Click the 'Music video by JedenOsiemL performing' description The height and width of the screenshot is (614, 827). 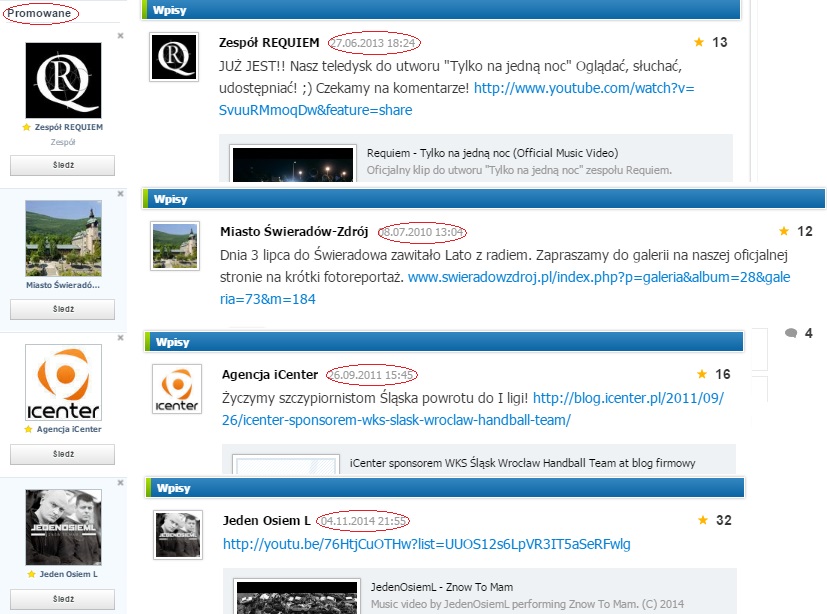coord(527,604)
